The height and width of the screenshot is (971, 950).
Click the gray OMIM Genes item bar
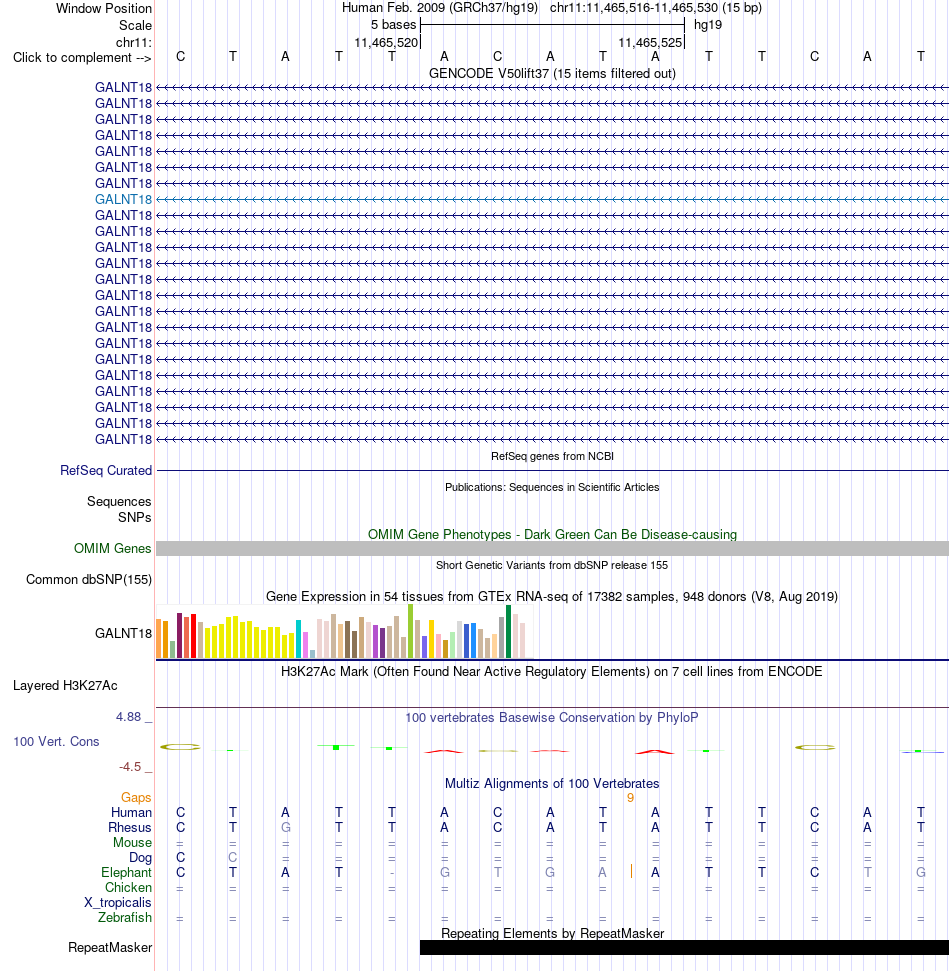(x=552, y=549)
